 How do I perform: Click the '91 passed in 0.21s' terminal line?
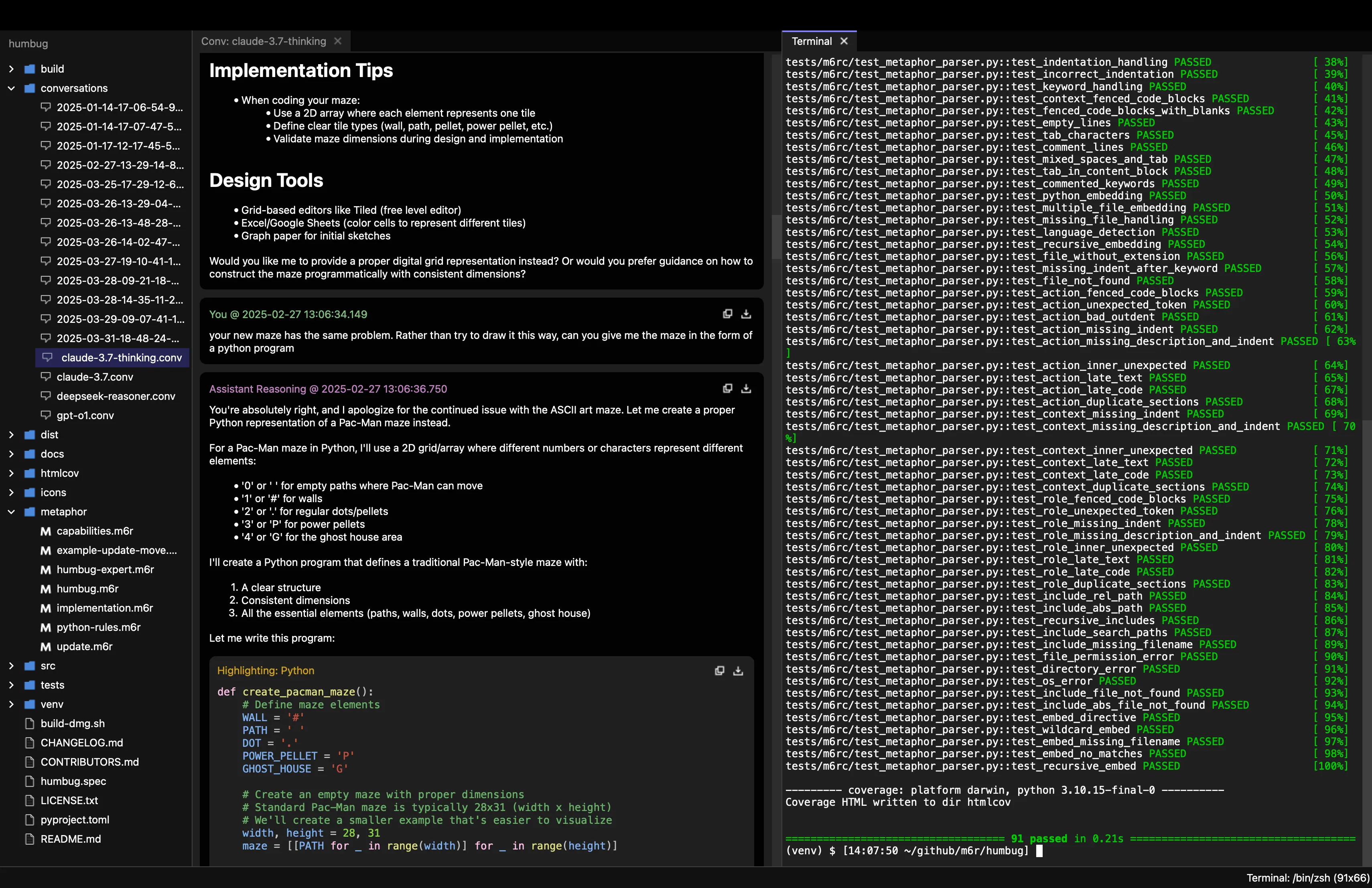[x=1070, y=838]
